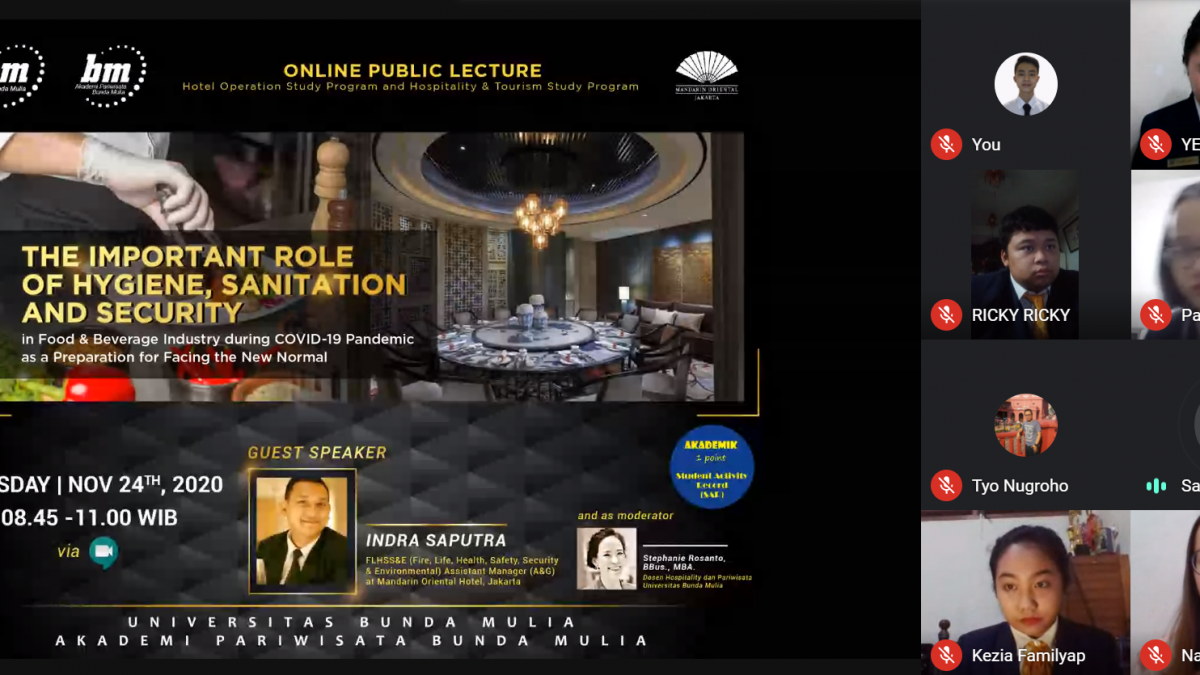Click the 'NOV 24TH, 2020' date text

[145, 485]
